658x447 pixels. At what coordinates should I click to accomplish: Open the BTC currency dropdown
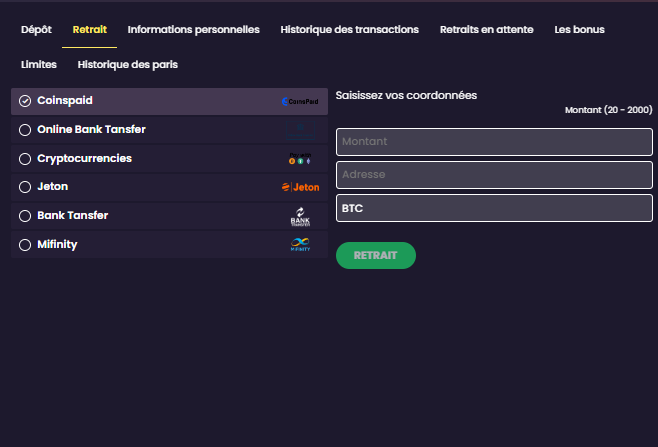[x=494, y=208]
